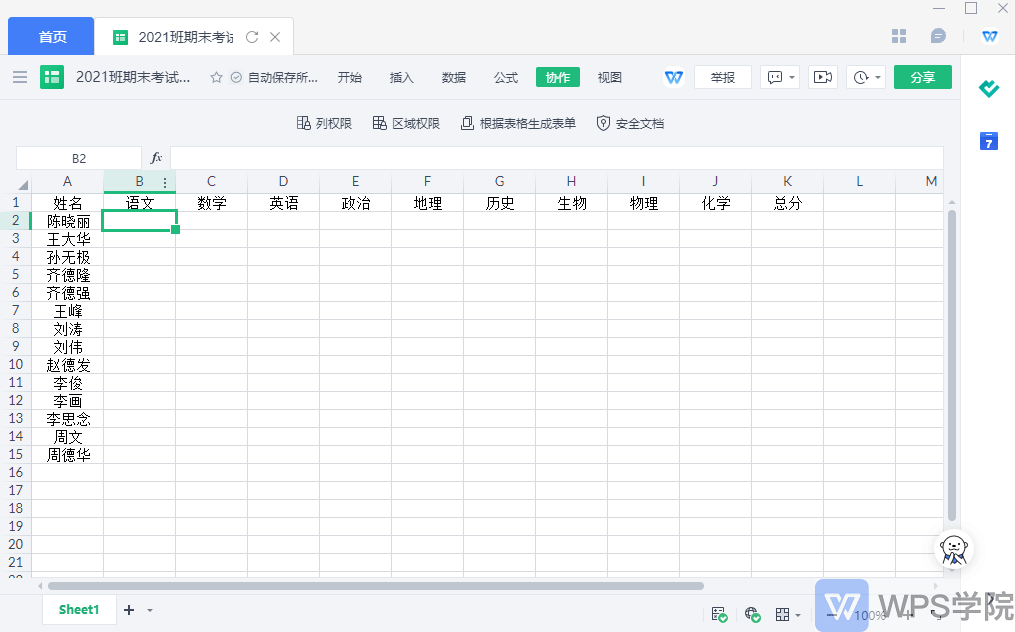Expand the comment tool dropdown arrow
The width and height of the screenshot is (1015, 632).
792,78
